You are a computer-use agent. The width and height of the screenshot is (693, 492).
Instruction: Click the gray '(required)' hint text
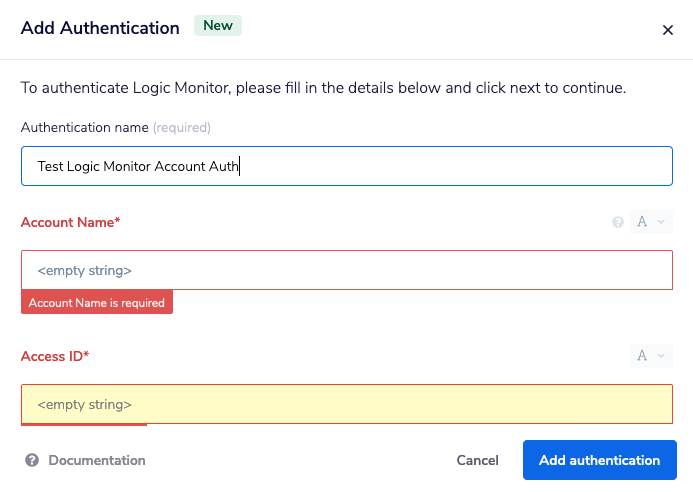pos(182,128)
